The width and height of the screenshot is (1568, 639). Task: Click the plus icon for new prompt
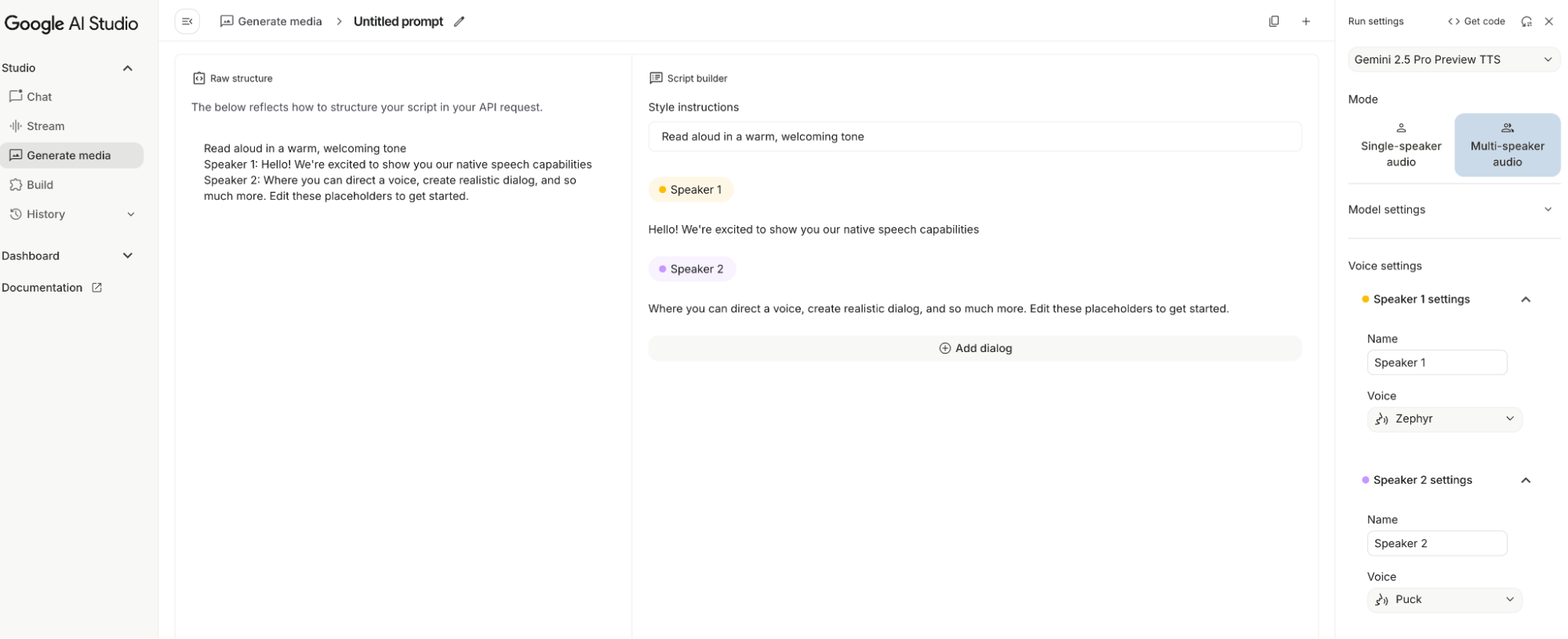1306,21
